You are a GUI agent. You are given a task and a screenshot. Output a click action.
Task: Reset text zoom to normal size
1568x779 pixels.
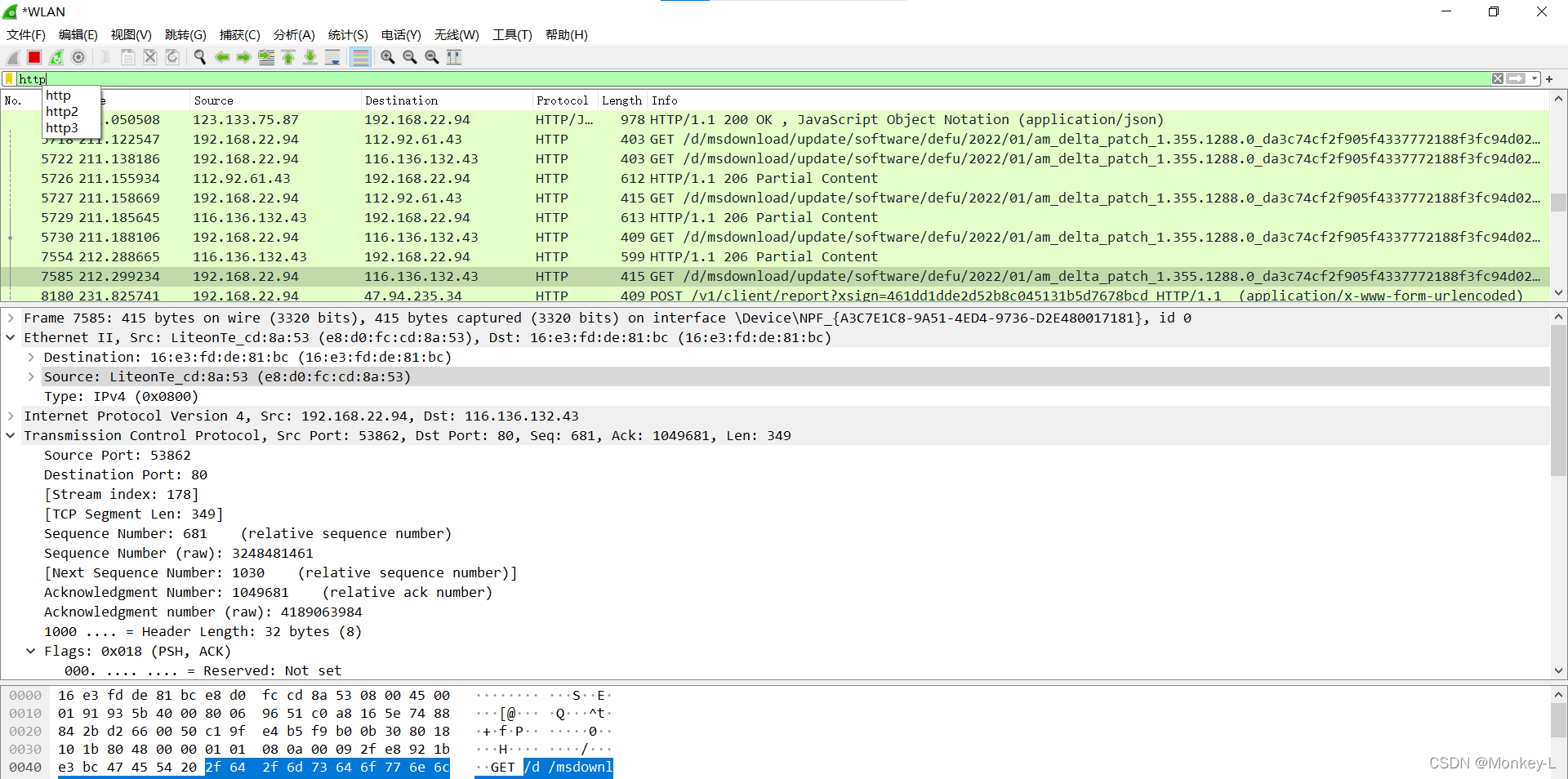tap(432, 57)
